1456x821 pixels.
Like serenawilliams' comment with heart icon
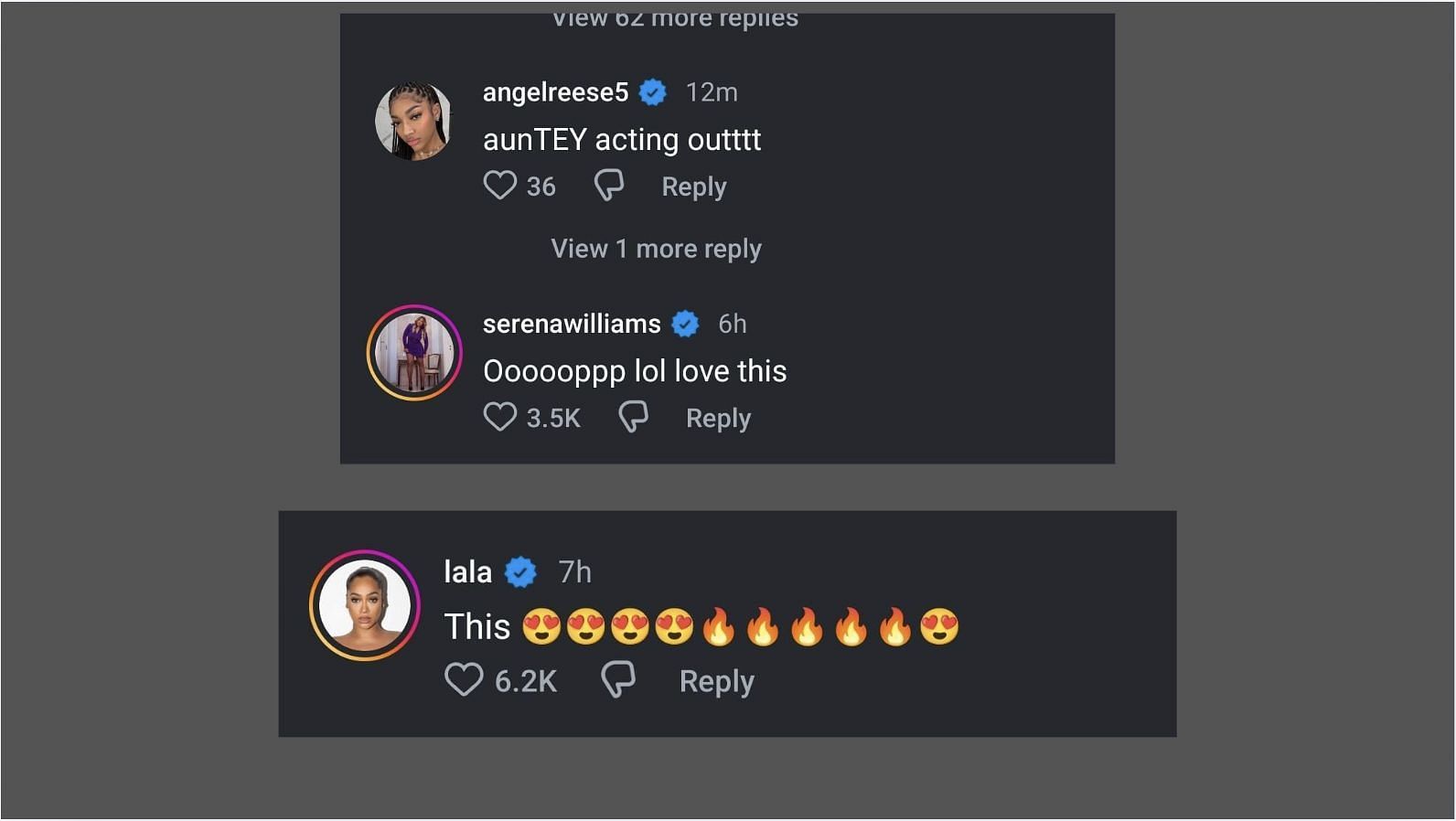tap(499, 417)
